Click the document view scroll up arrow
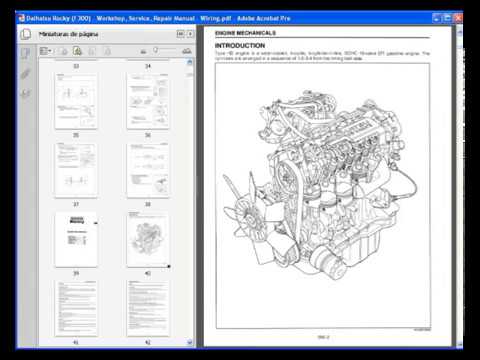 coord(460,32)
